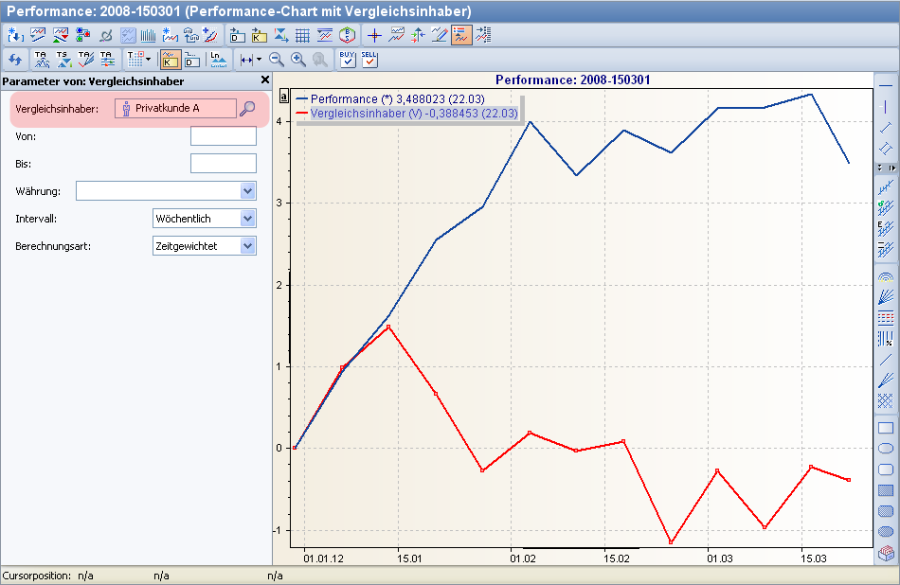Open the Währung dropdown
Screen dimensions: 900x585
248,191
